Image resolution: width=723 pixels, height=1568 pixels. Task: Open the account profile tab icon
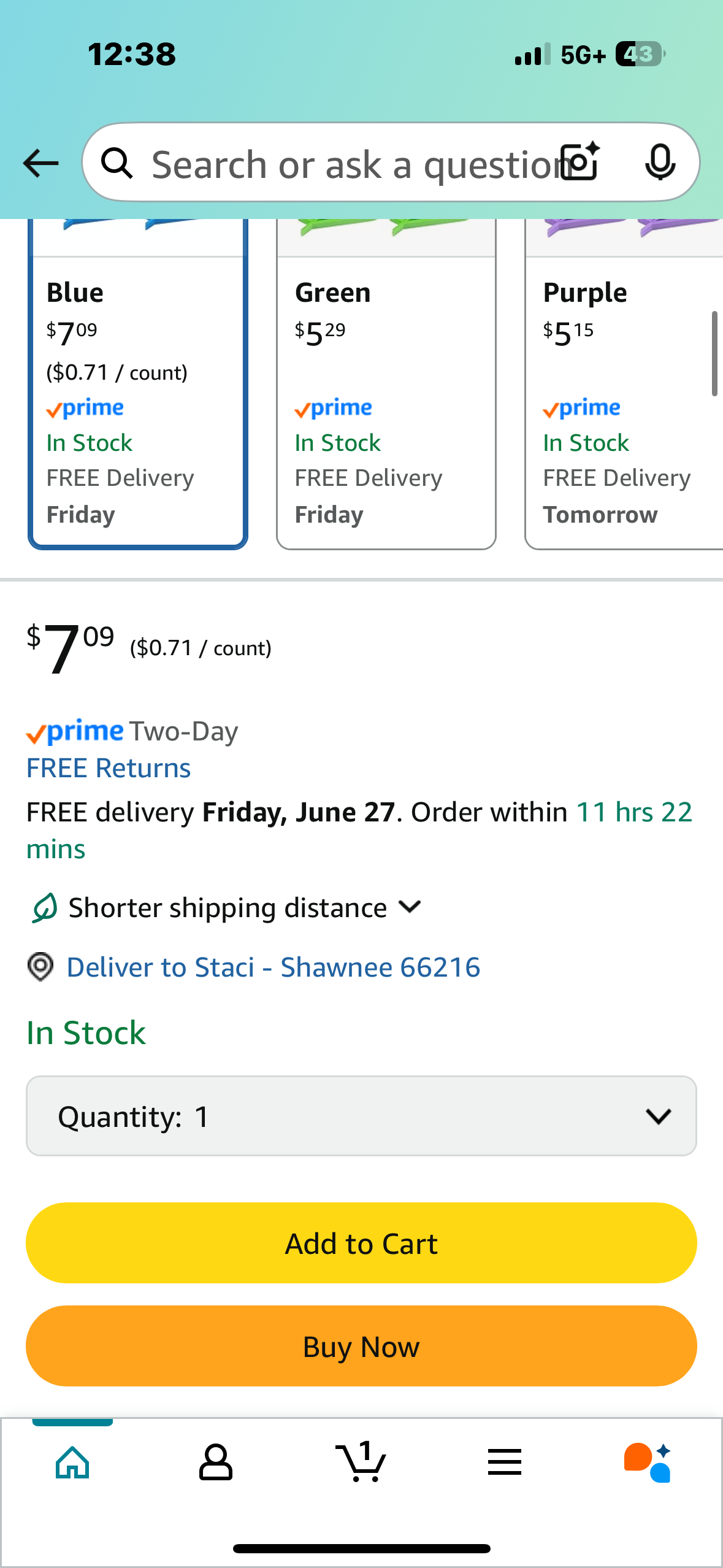[215, 1462]
